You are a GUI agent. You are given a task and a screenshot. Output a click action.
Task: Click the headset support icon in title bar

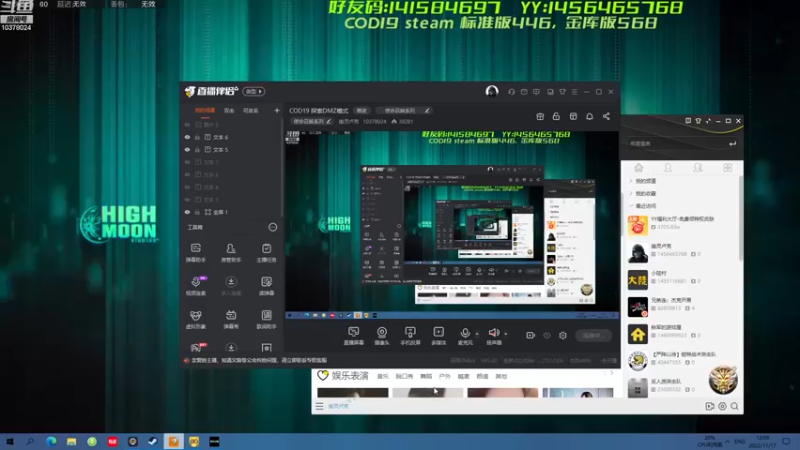point(511,92)
